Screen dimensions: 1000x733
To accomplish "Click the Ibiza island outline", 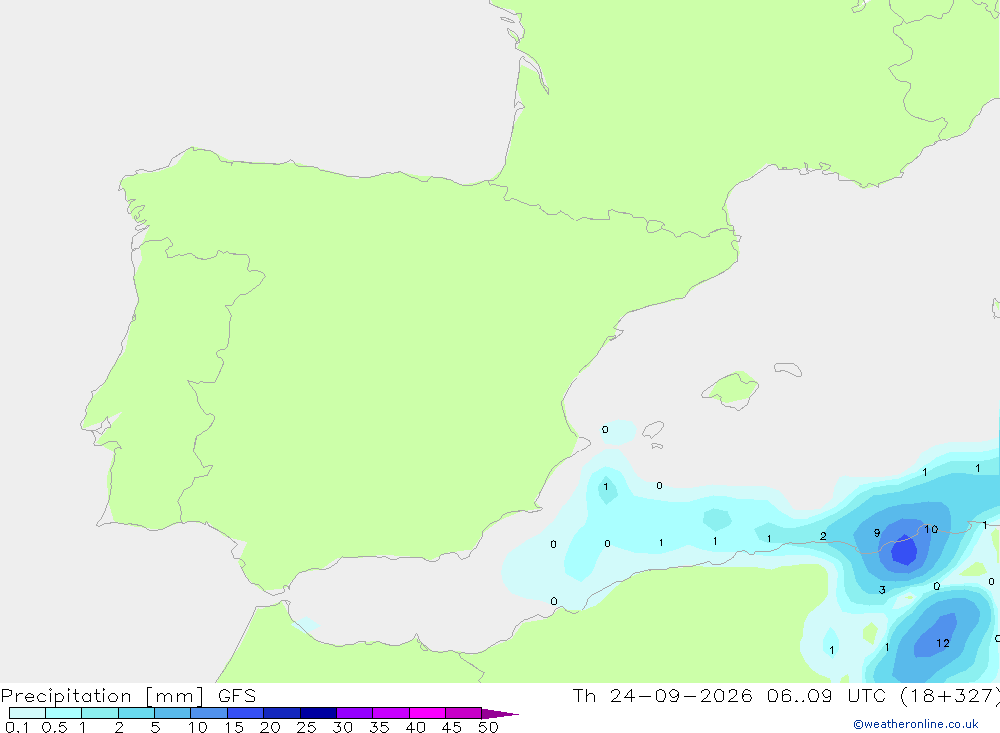I will point(652,429).
